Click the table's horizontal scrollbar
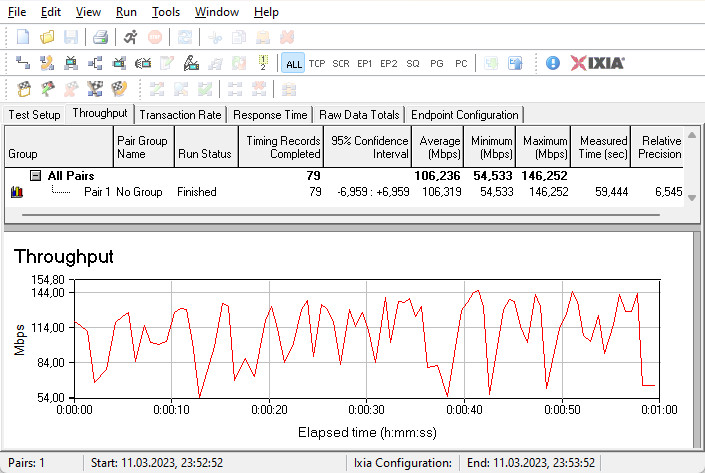This screenshot has width=705, height=473. click(x=341, y=215)
